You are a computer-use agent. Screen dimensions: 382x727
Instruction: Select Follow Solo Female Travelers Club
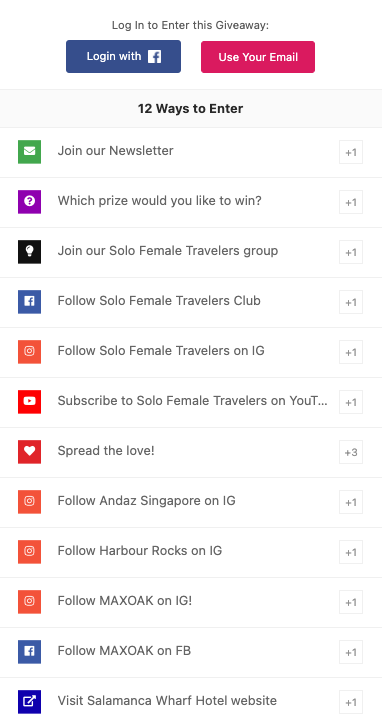pos(191,302)
